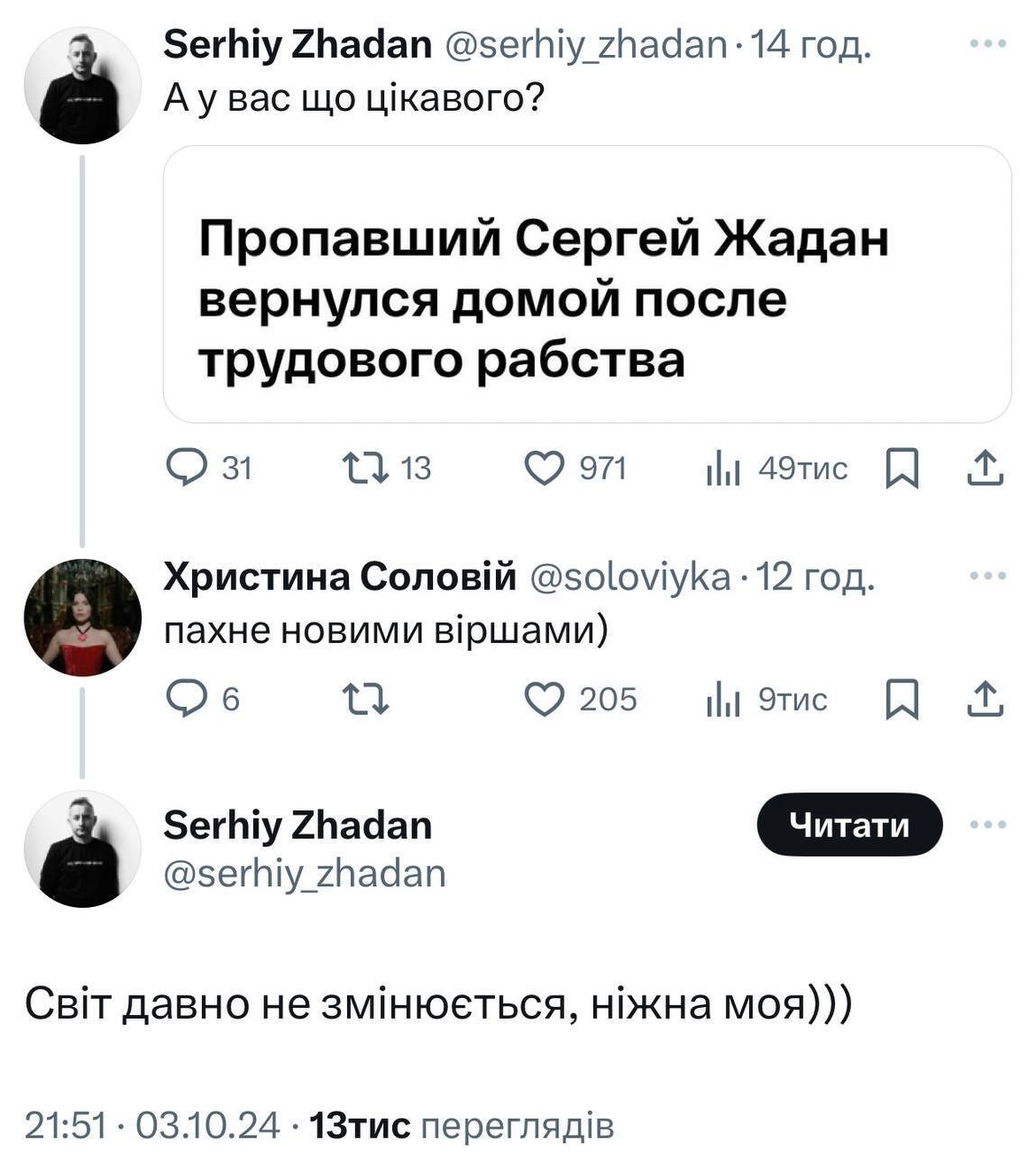The width and height of the screenshot is (1036, 1154).
Task: Open Христина Соловій's profile avatar
Action: [x=81, y=618]
